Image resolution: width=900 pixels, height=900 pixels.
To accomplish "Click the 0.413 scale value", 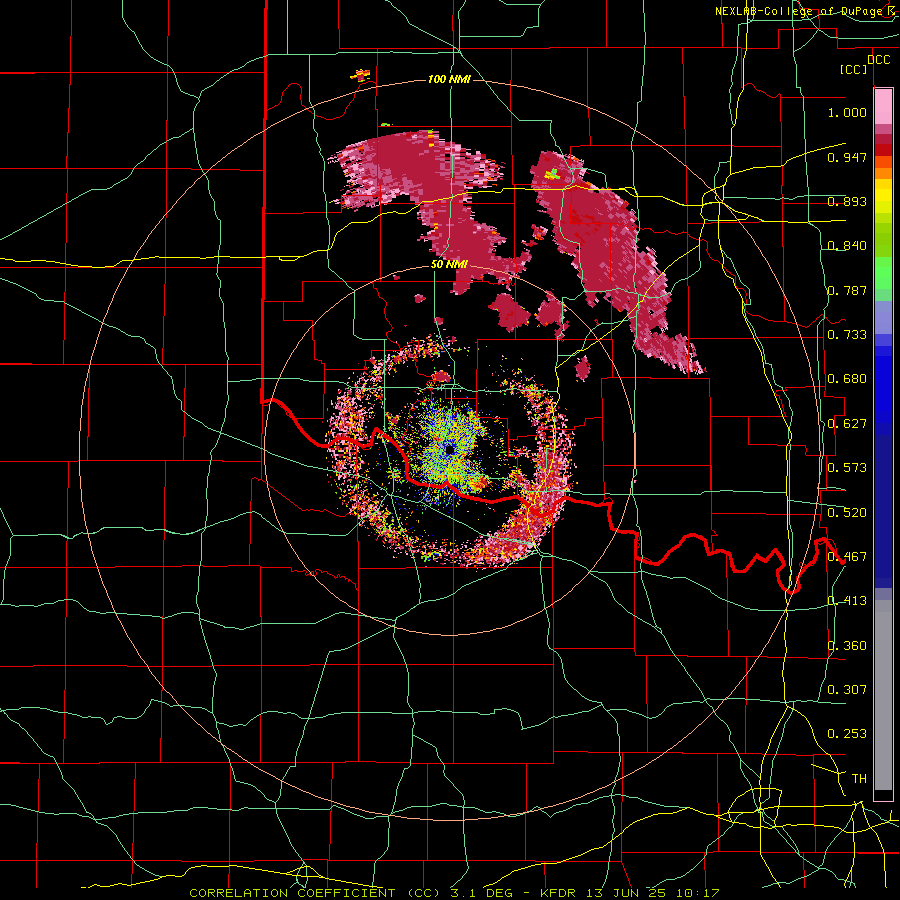I will pyautogui.click(x=847, y=601).
